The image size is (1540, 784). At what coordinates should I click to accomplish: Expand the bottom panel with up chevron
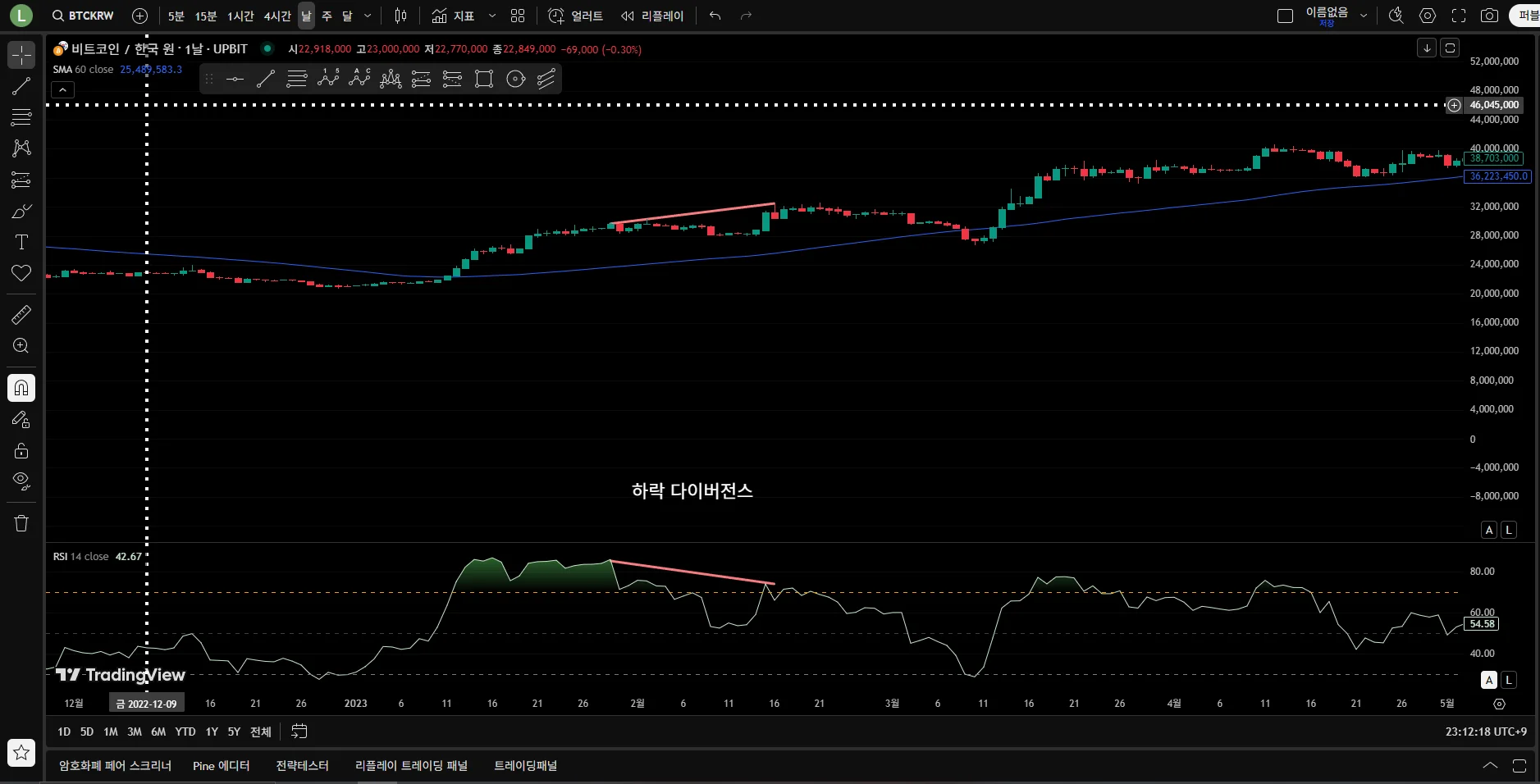1490,766
